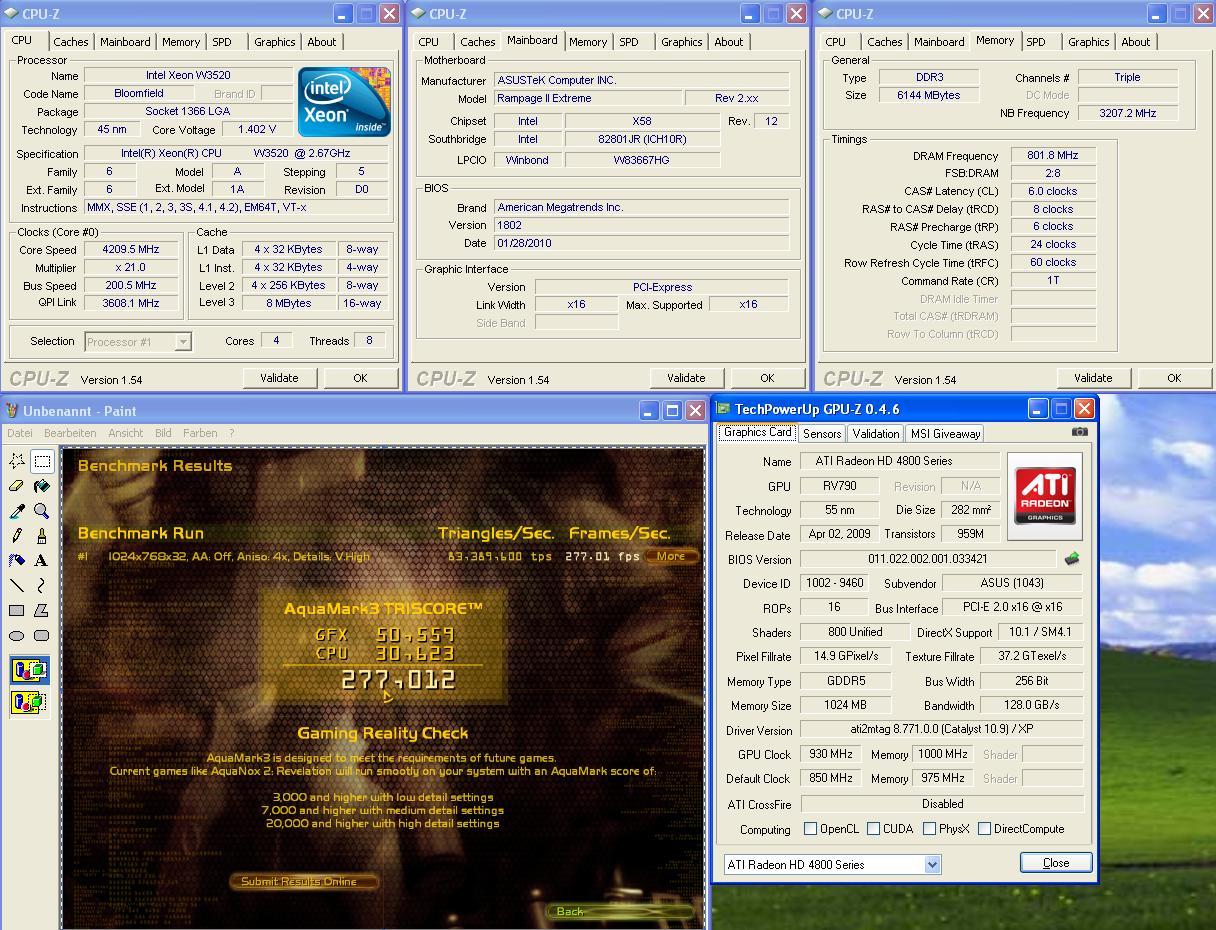Select the Airbrush spray tool
1216x930 pixels.
click(x=17, y=561)
